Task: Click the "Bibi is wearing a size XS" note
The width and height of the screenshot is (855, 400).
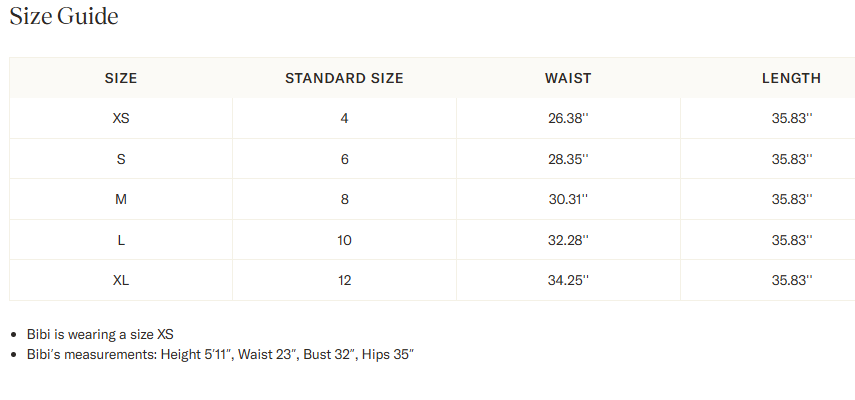Action: point(100,334)
